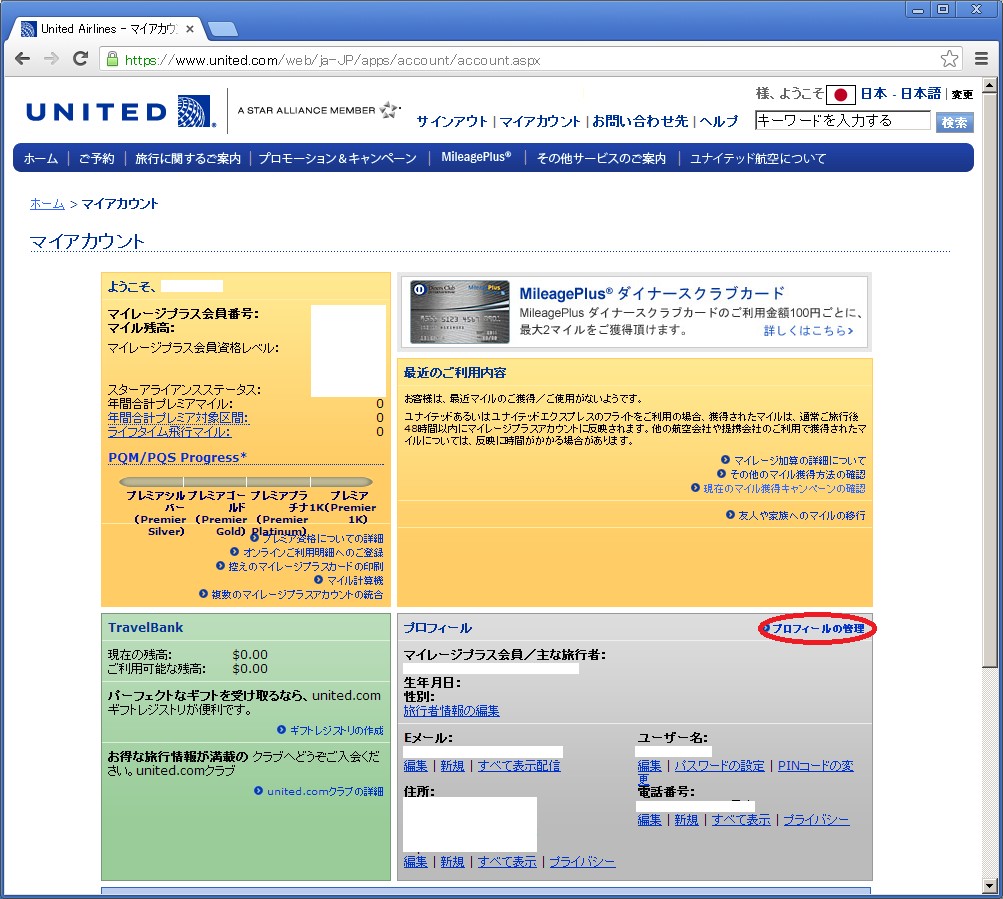The height and width of the screenshot is (899, 1003).
Task: Click すべて表示 under 電話番号
Action: tap(741, 820)
